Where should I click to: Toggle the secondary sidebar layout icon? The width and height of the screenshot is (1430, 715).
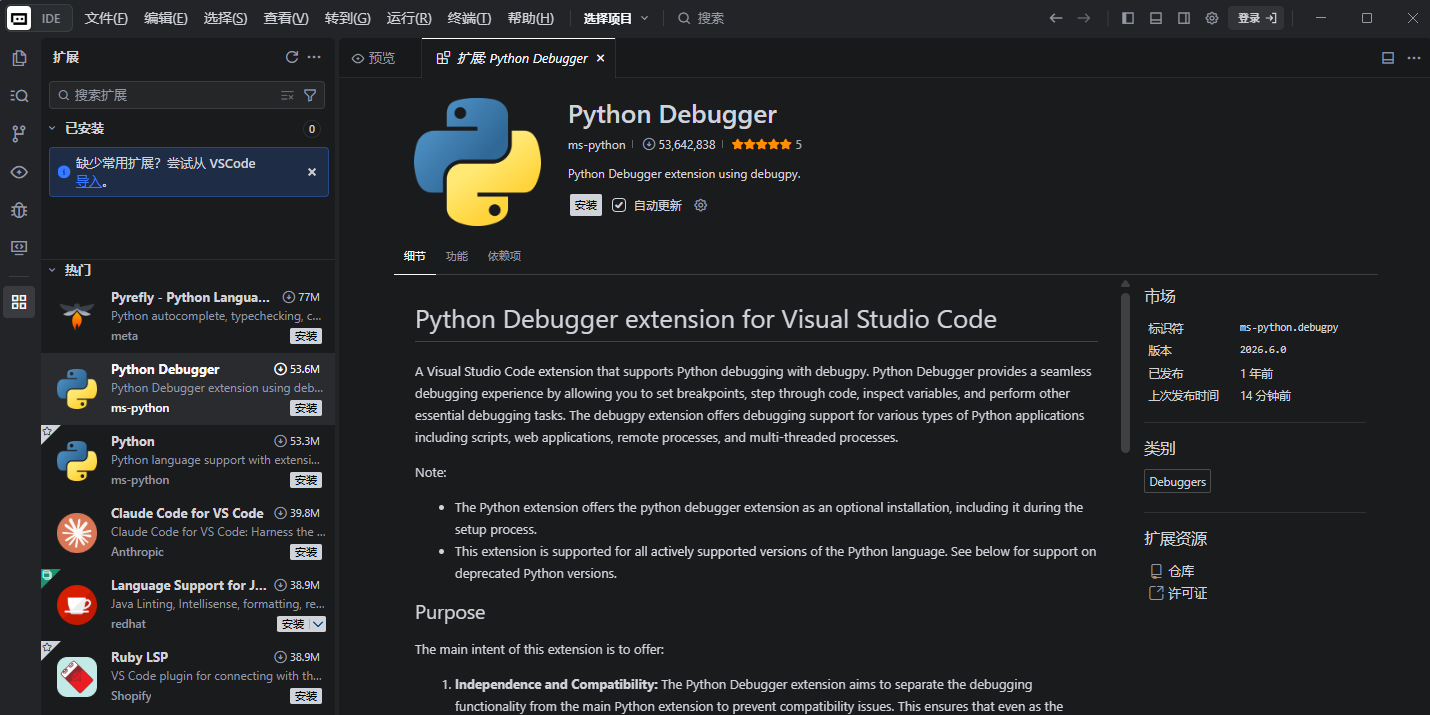click(x=1184, y=18)
